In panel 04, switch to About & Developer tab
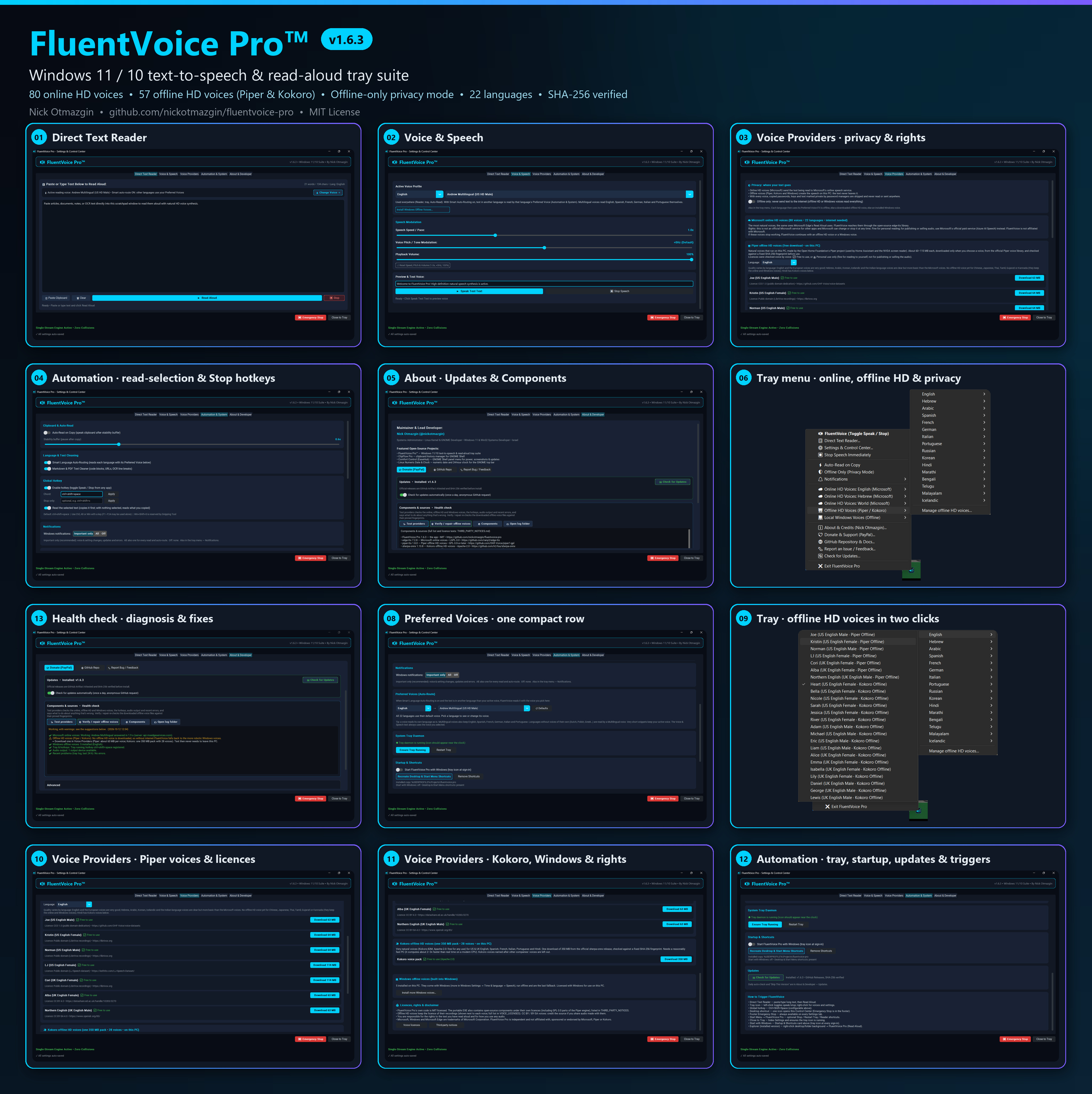Screen dimensions: 1092x1094 click(241, 415)
